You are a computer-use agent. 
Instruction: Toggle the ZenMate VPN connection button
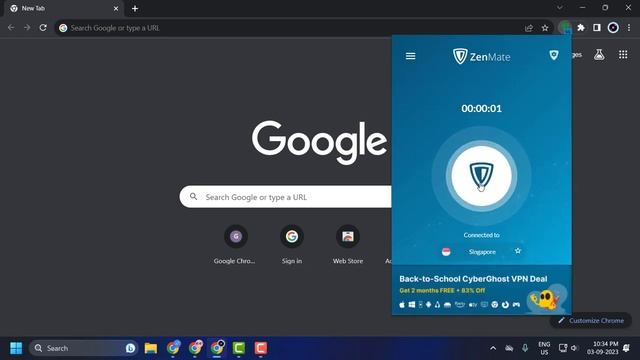[481, 176]
